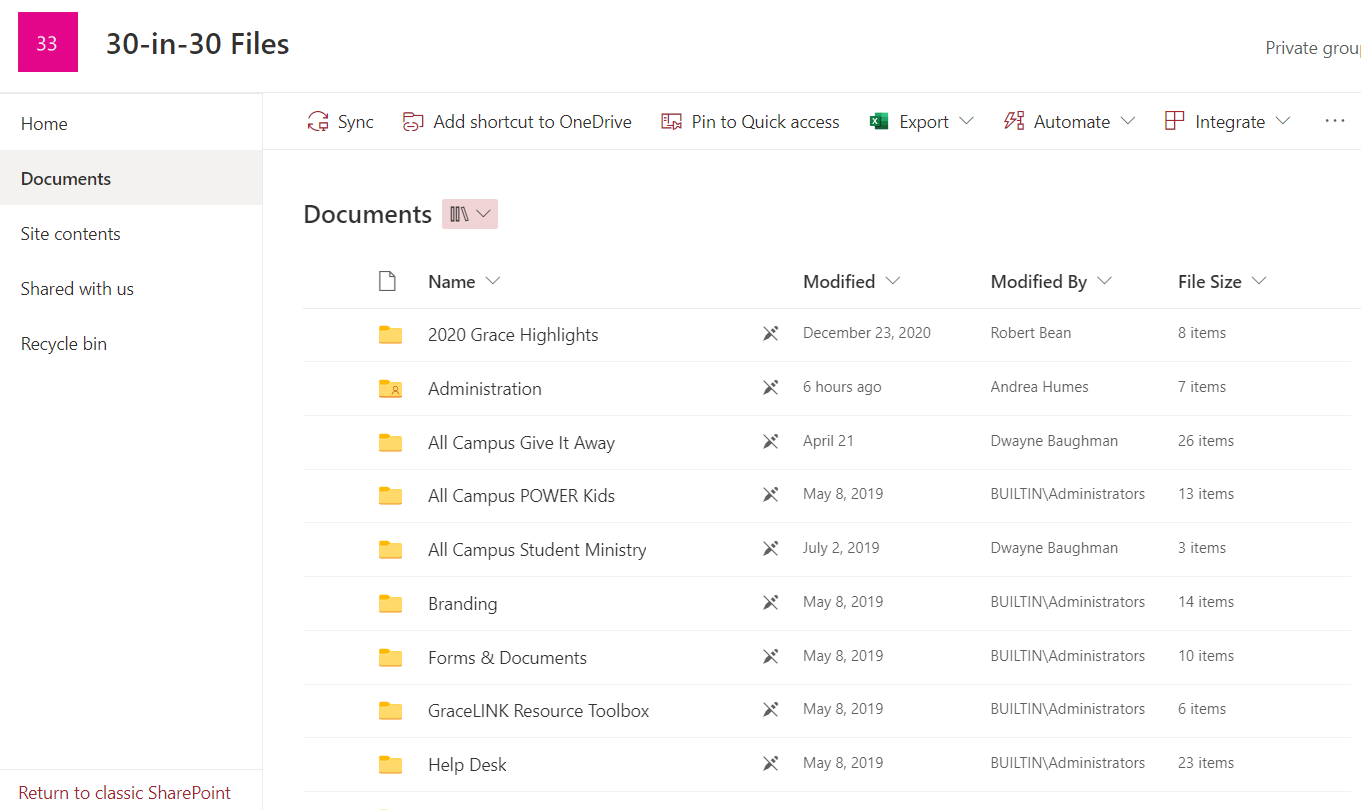This screenshot has width=1361, height=810.
Task: Open the Documents view dropdown chevron
Action: (x=484, y=214)
